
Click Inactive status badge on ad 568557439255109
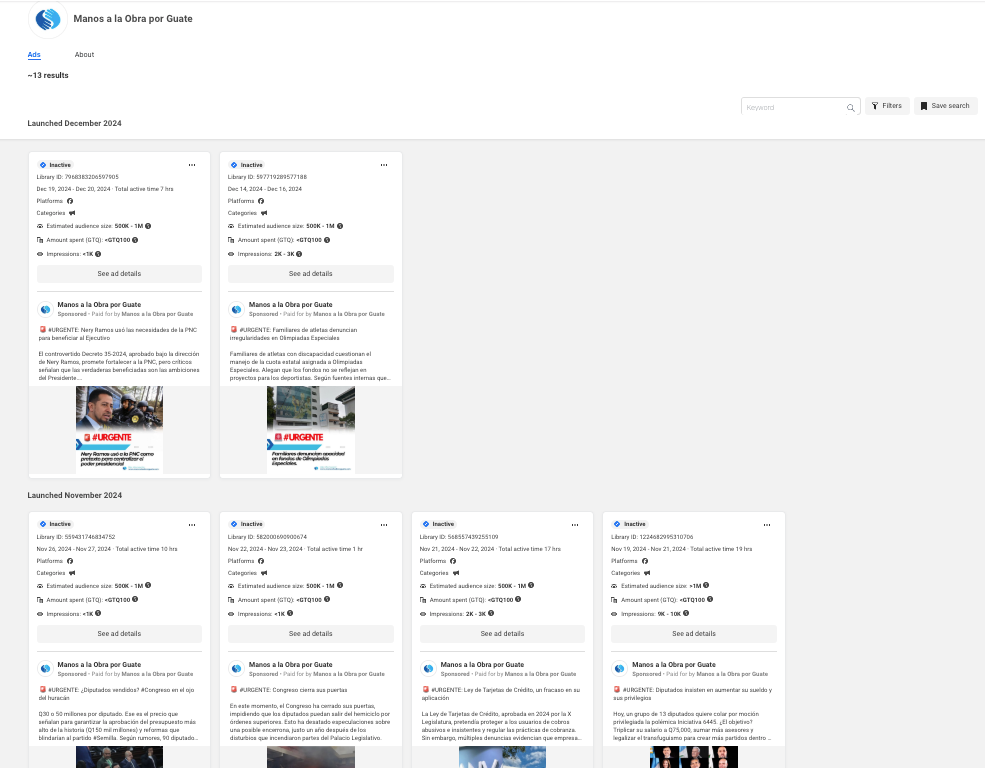[x=438, y=524]
